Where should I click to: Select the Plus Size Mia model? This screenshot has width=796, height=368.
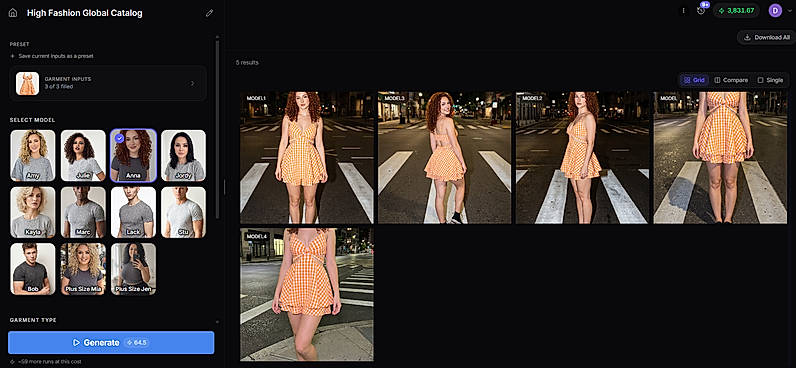(83, 269)
